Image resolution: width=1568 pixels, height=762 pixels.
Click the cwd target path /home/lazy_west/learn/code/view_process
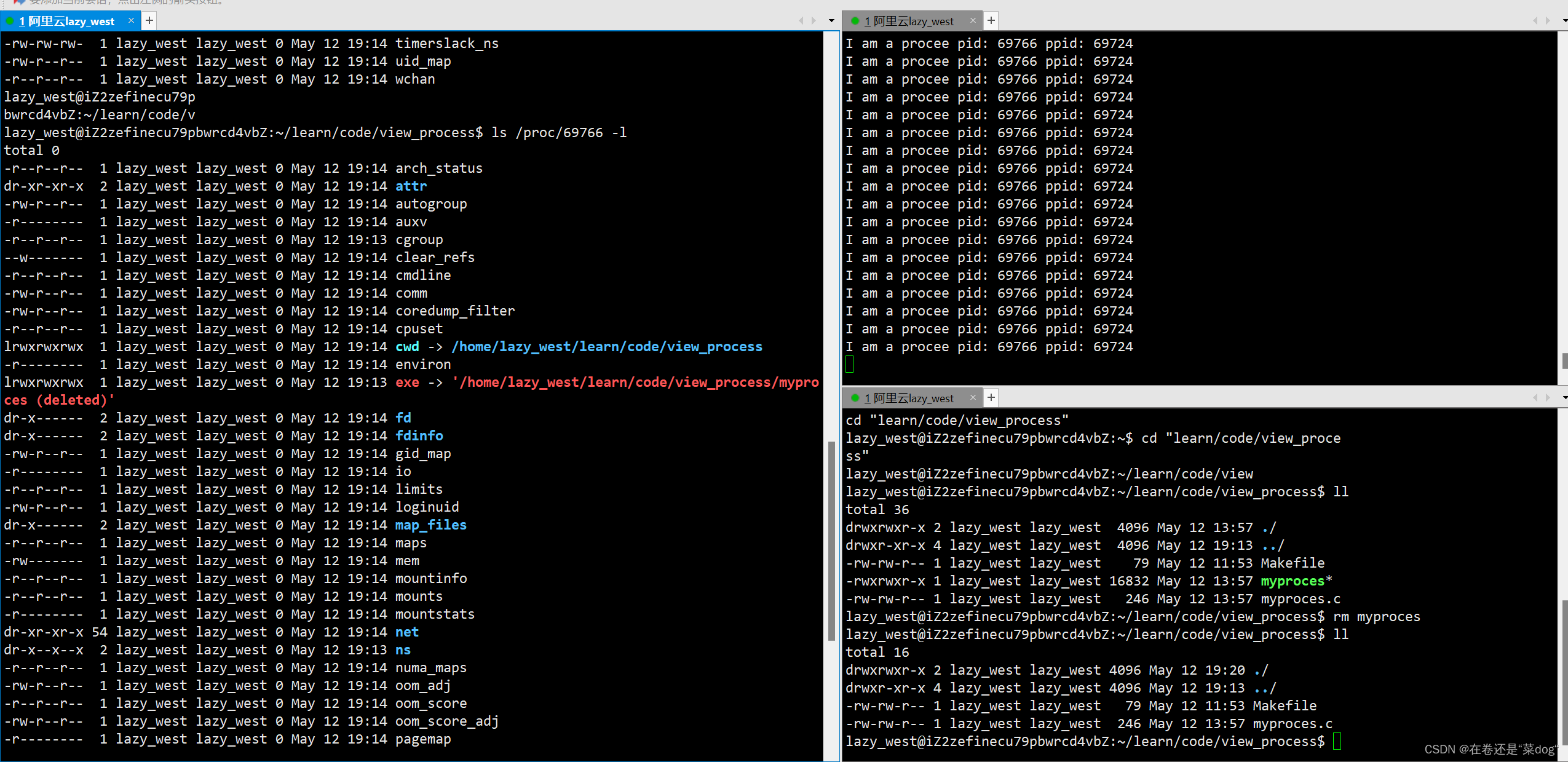tap(607, 346)
